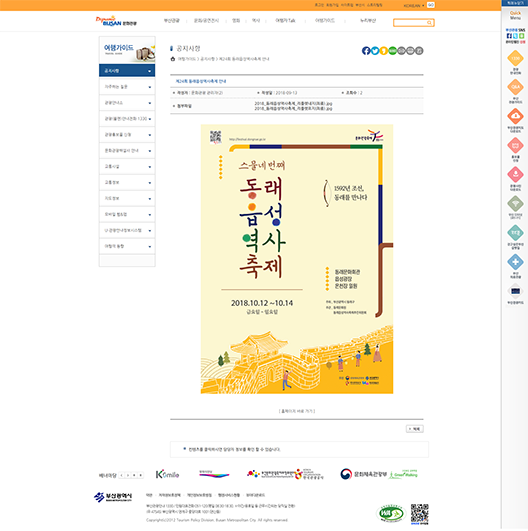Expand the 관광안내소 sidebar arrow

(149, 103)
